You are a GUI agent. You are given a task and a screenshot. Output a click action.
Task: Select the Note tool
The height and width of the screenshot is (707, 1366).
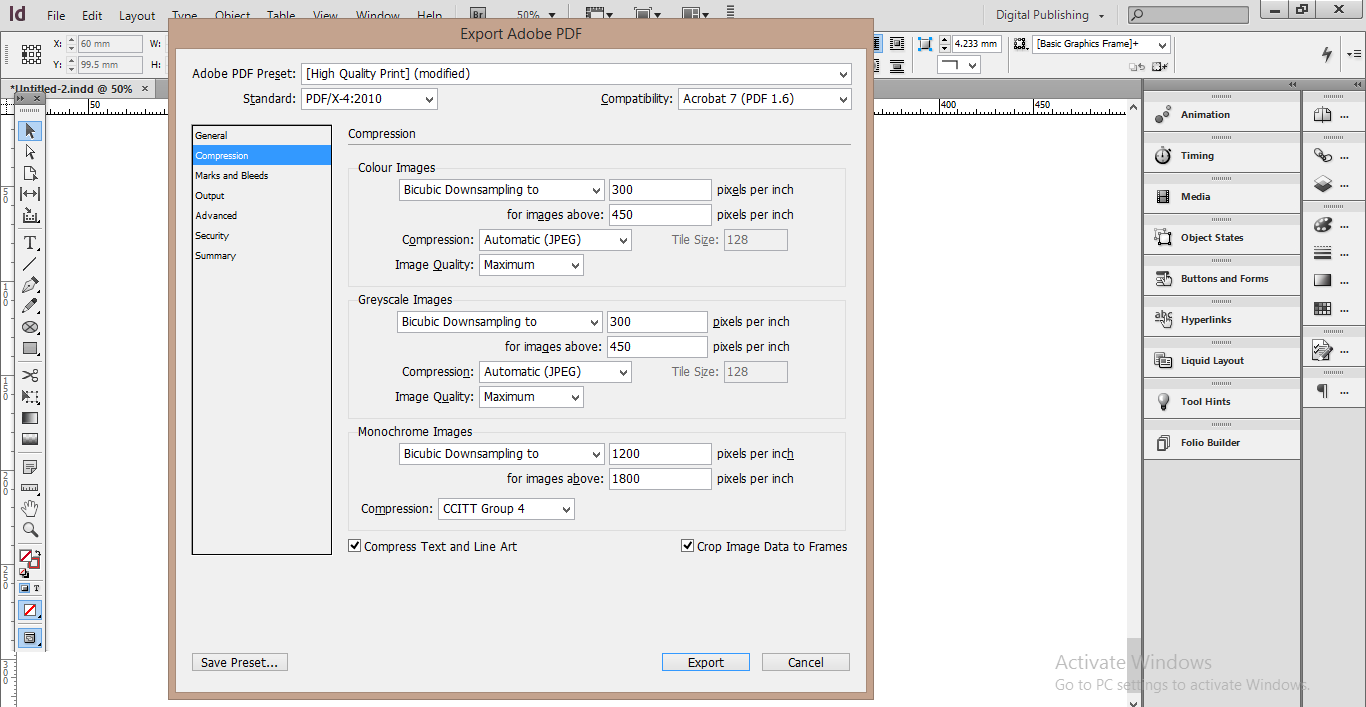(30, 467)
